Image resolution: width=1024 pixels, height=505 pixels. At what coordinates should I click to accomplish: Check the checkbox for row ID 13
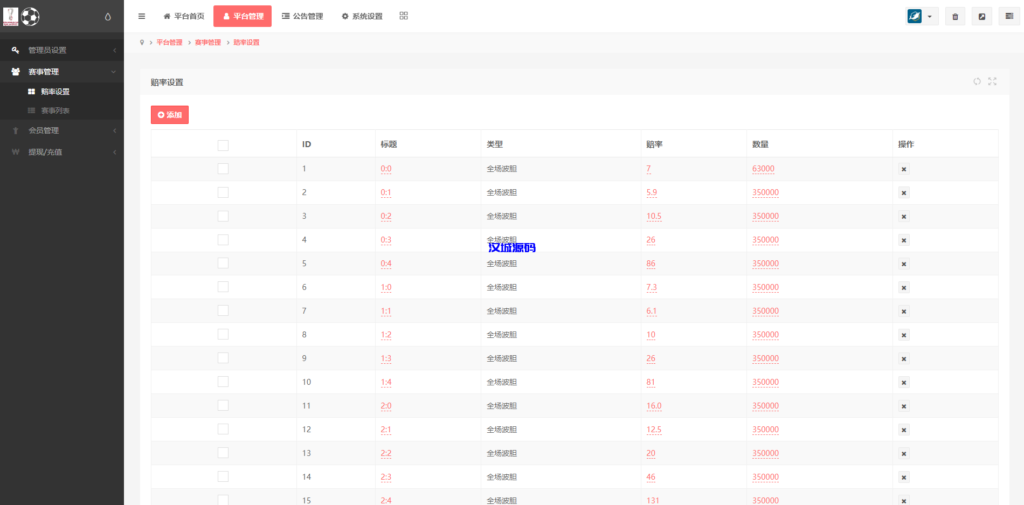click(x=223, y=453)
